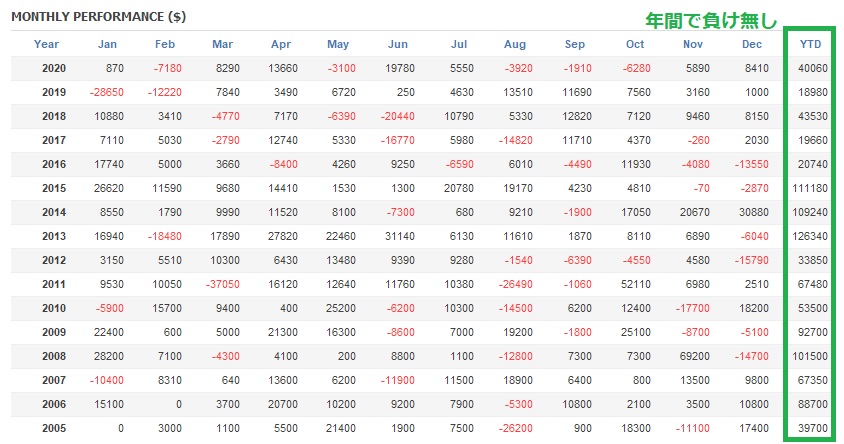
Task: Click 2005 YTD value 39700
Action: coord(813,428)
